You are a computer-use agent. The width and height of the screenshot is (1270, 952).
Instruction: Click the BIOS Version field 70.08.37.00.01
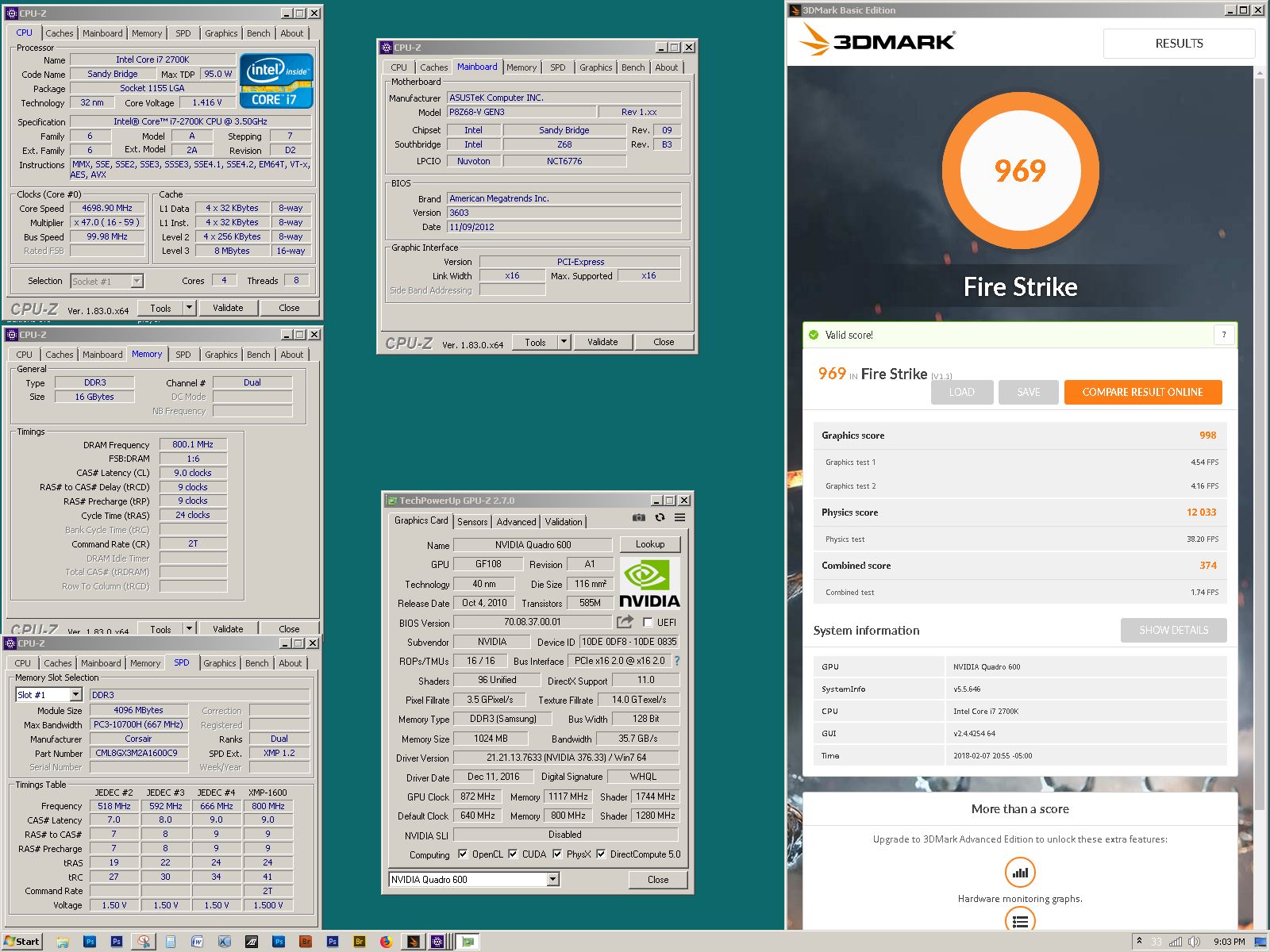pyautogui.click(x=532, y=622)
